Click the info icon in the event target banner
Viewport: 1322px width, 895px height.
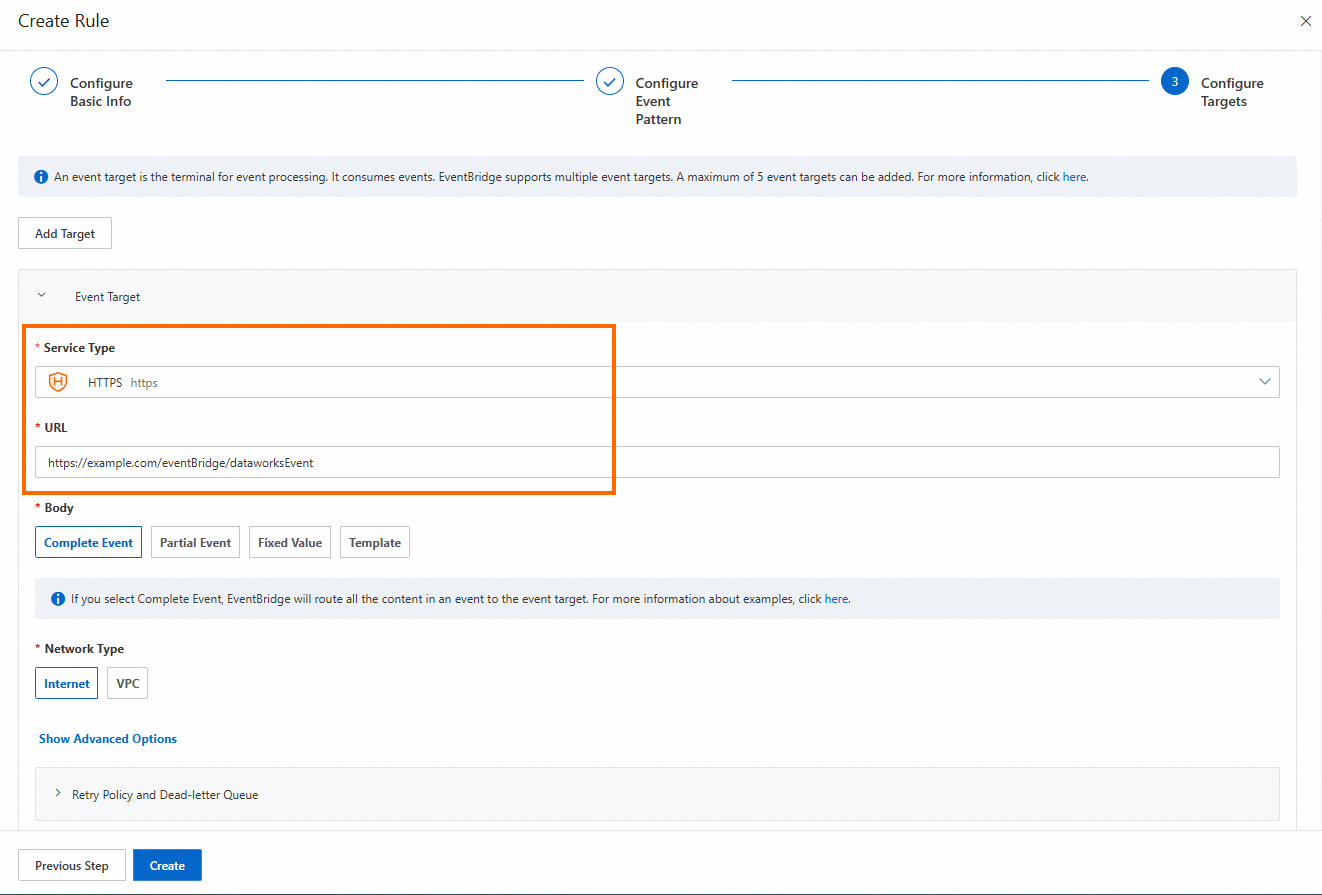41,177
